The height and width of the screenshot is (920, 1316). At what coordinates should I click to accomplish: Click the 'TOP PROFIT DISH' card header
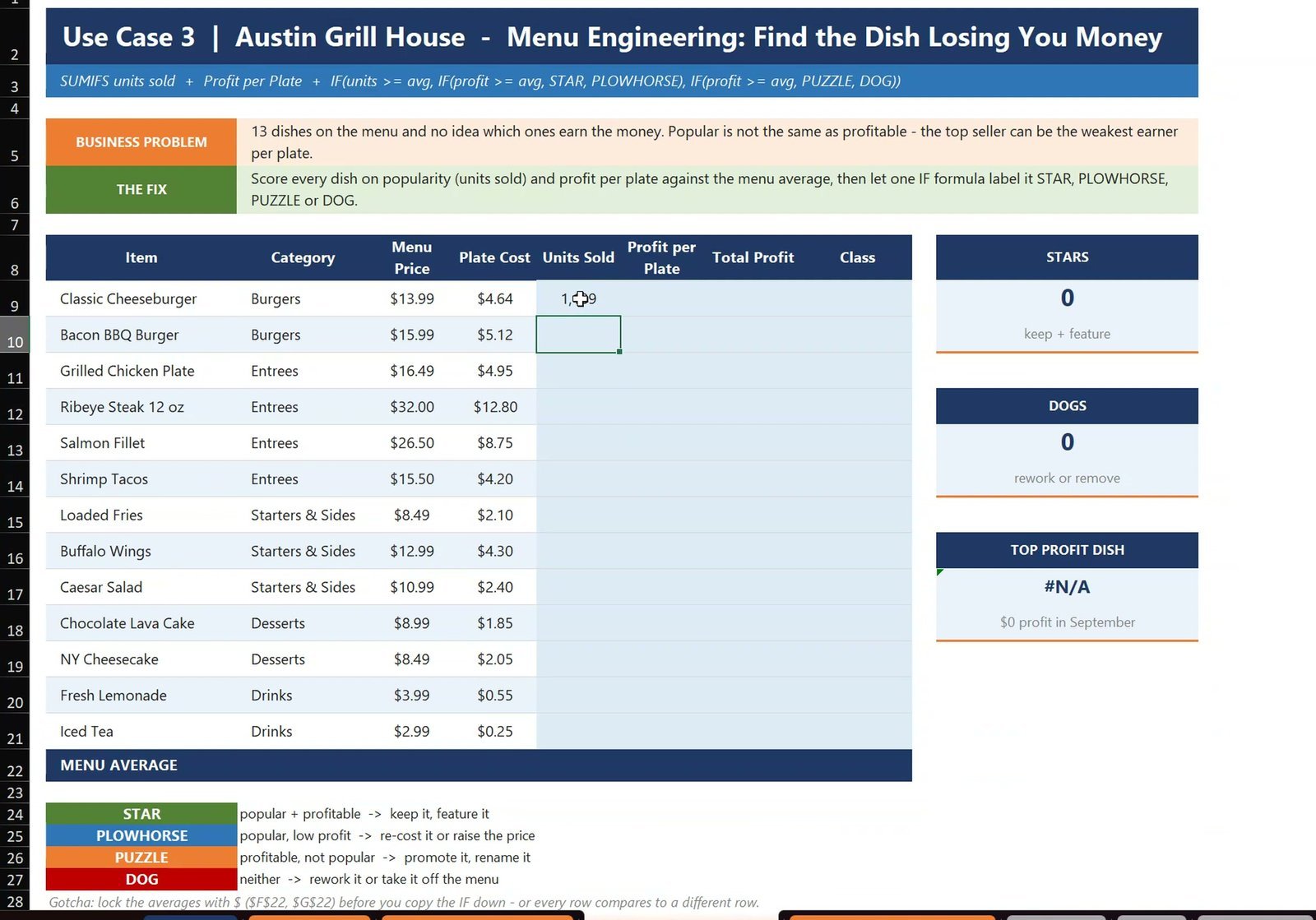(x=1067, y=550)
